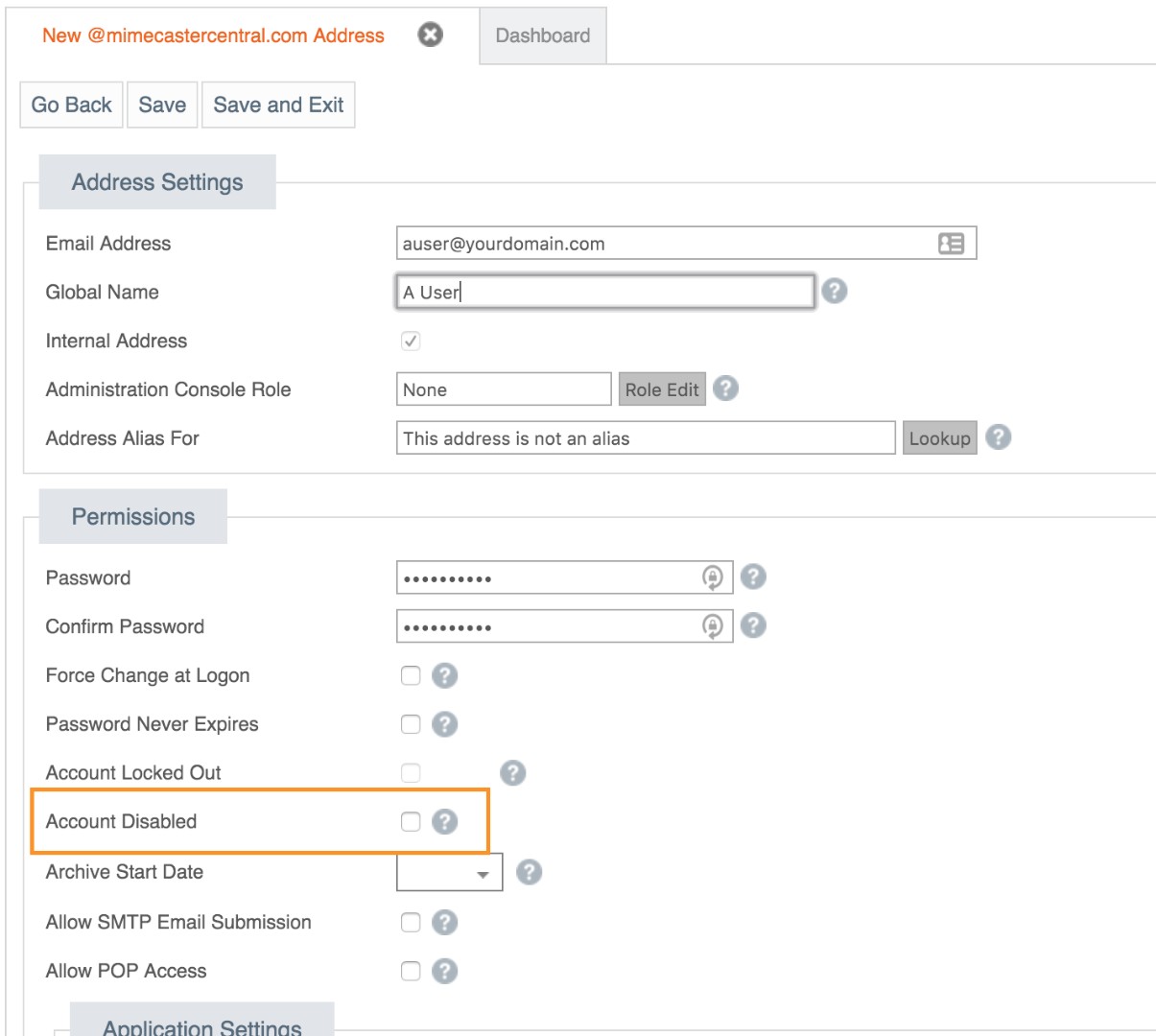Open help for Address Alias For
Viewport: 1156px width, 1036px height.
[x=999, y=437]
